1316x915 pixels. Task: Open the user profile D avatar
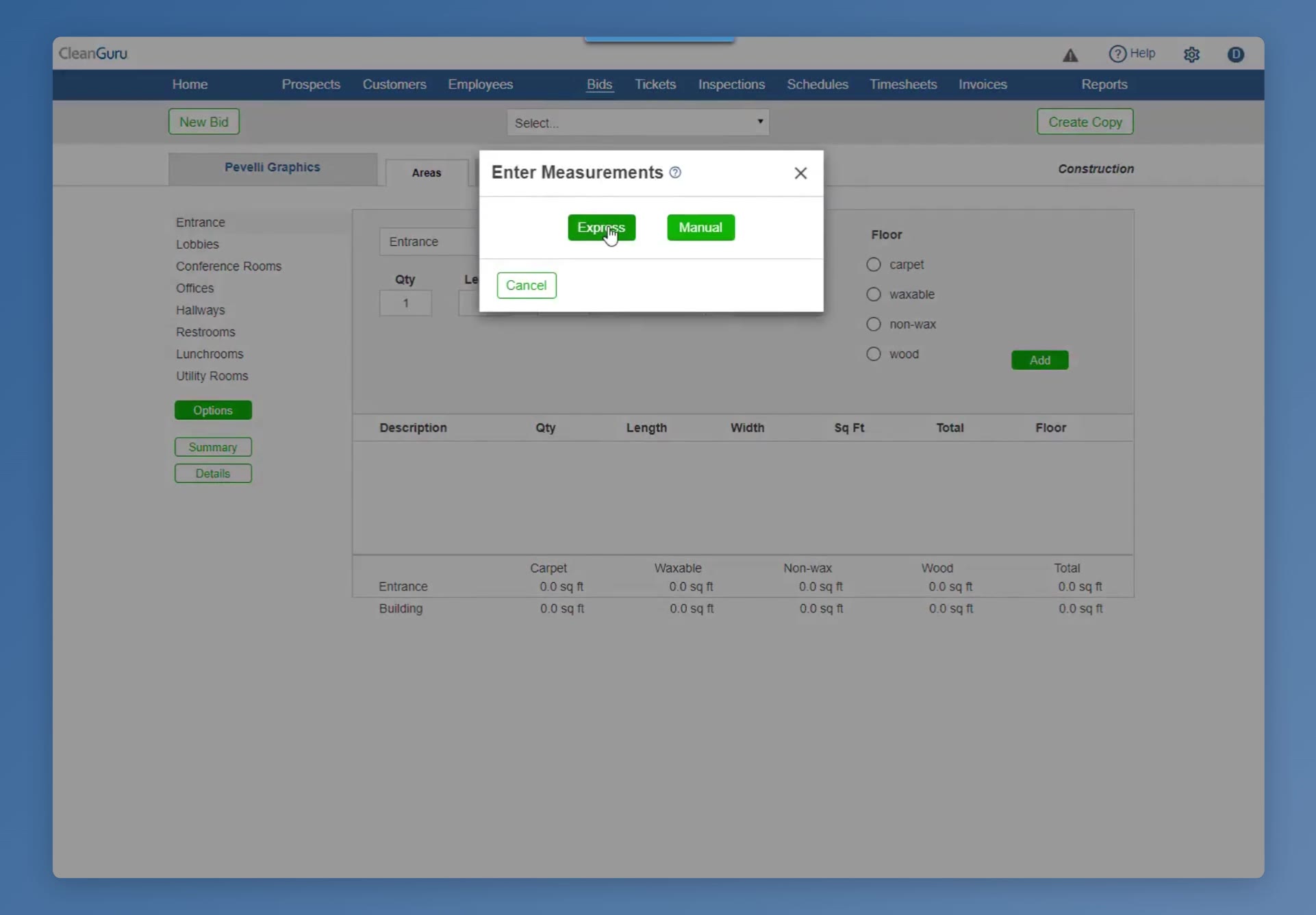pos(1235,55)
